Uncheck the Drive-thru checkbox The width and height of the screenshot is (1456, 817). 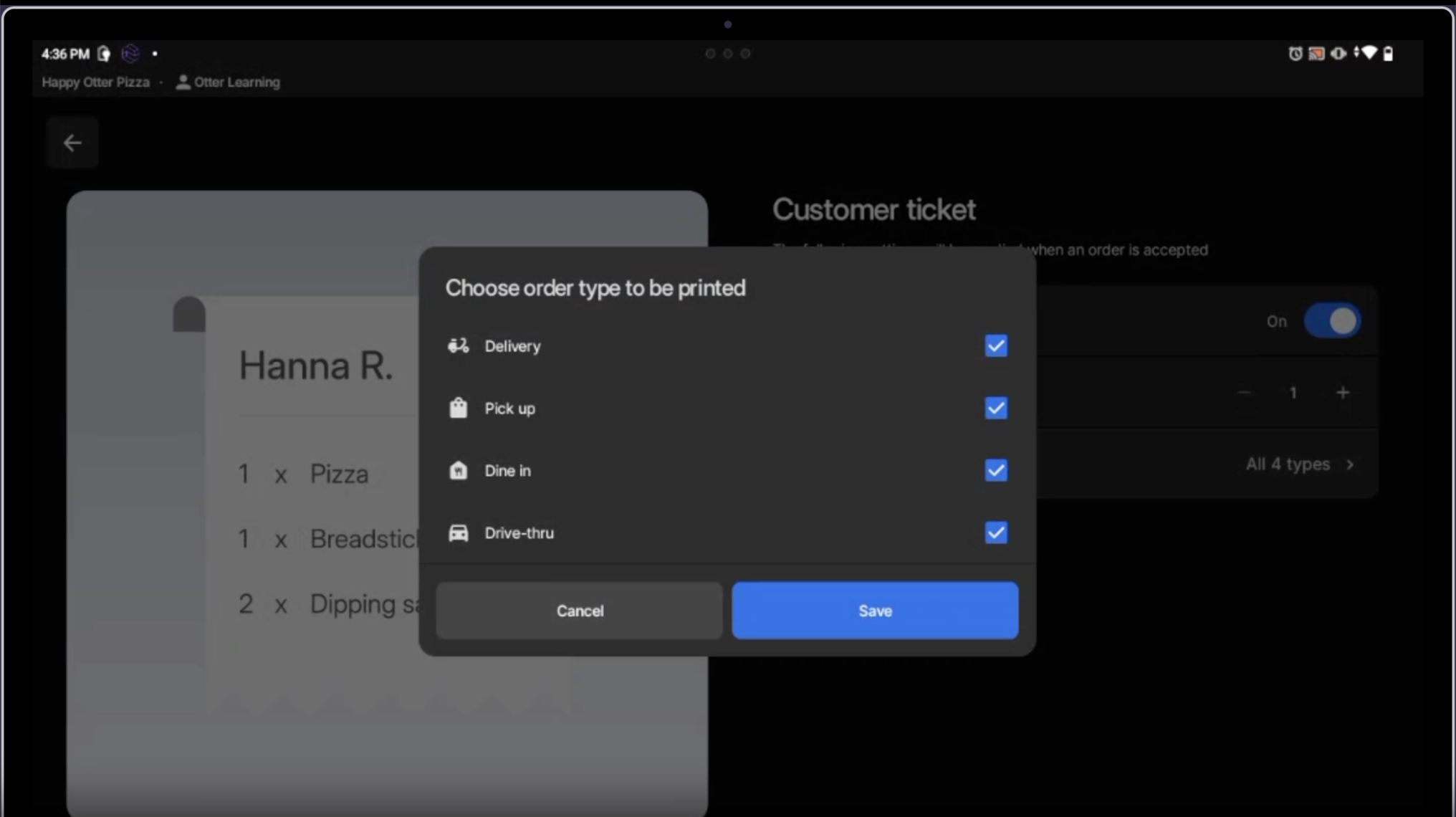(x=996, y=532)
